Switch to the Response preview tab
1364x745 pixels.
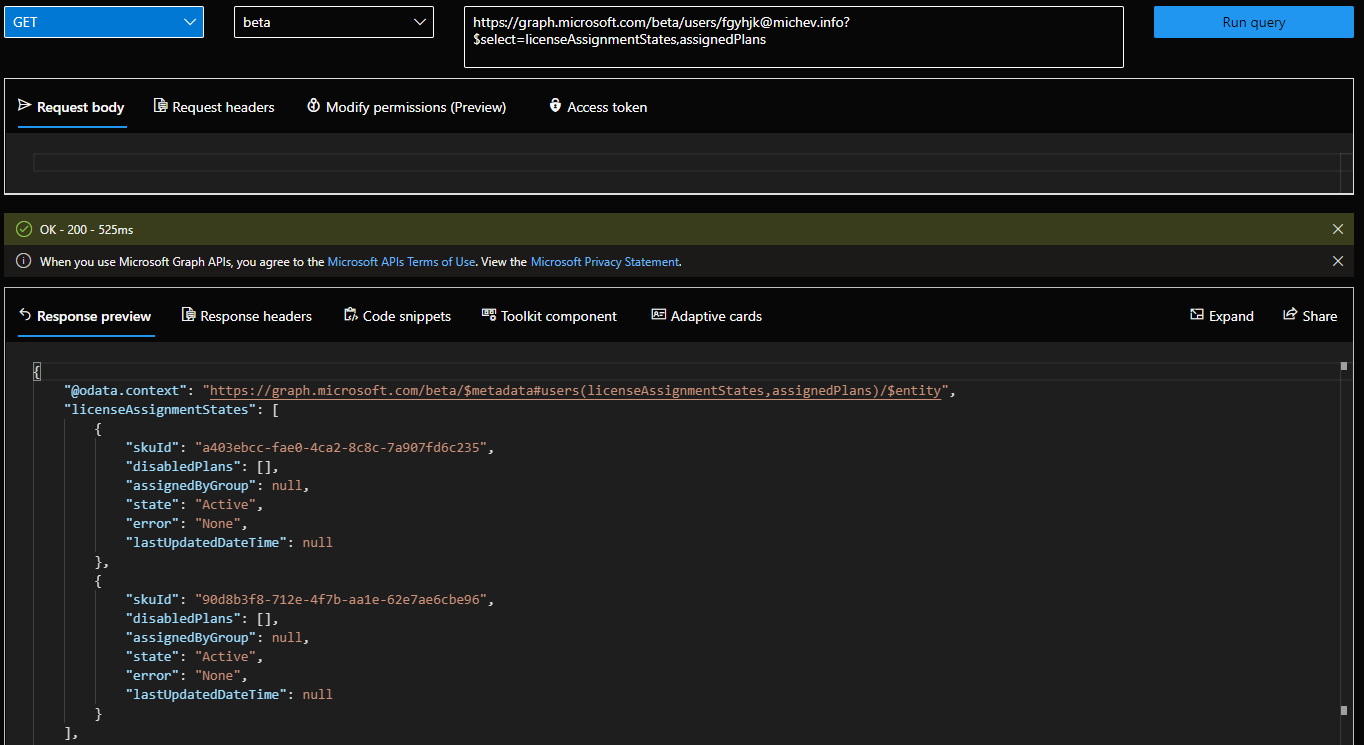(85, 316)
